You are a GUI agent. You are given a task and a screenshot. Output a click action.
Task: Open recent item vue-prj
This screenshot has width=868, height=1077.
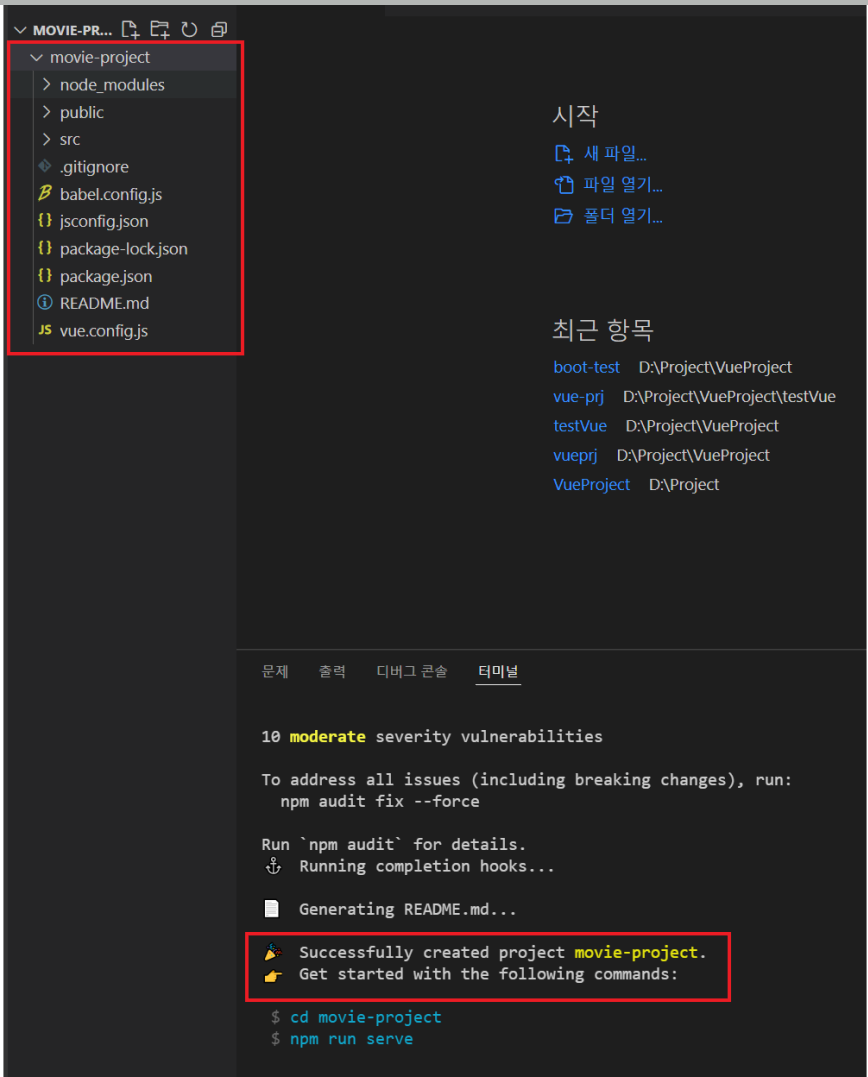(x=578, y=397)
